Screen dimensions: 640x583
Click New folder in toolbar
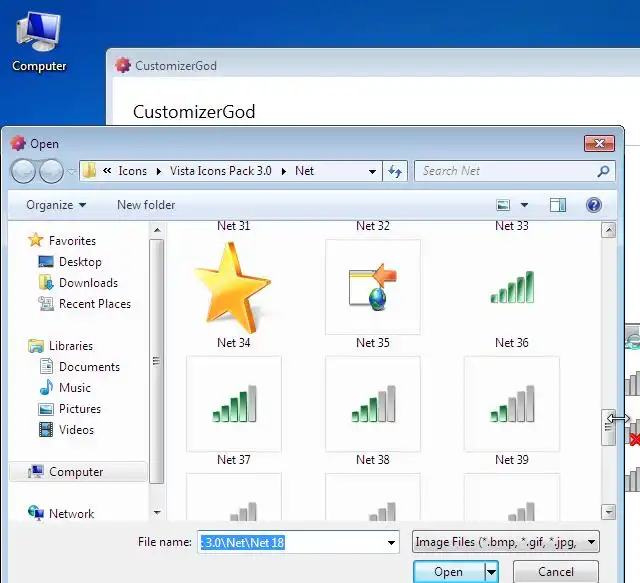146,205
